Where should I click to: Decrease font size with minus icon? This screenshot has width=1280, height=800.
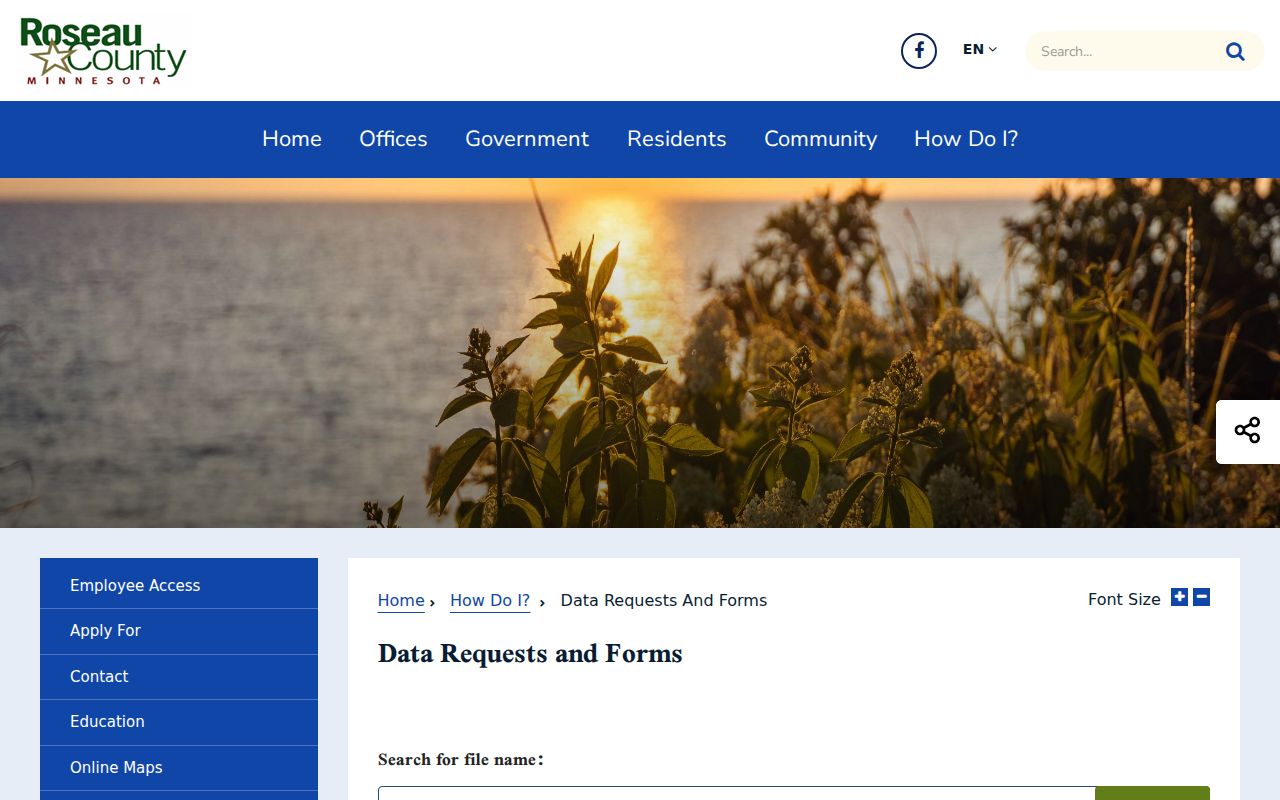1202,597
